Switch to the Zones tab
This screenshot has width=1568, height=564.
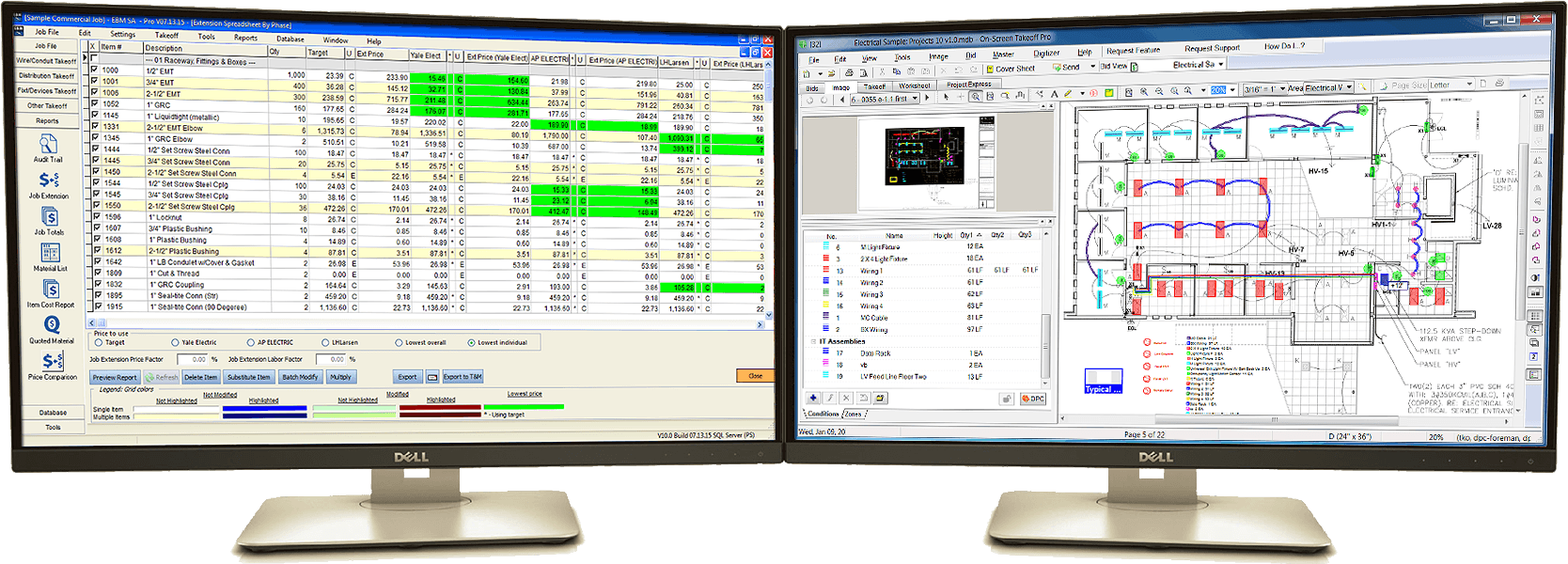click(x=853, y=414)
